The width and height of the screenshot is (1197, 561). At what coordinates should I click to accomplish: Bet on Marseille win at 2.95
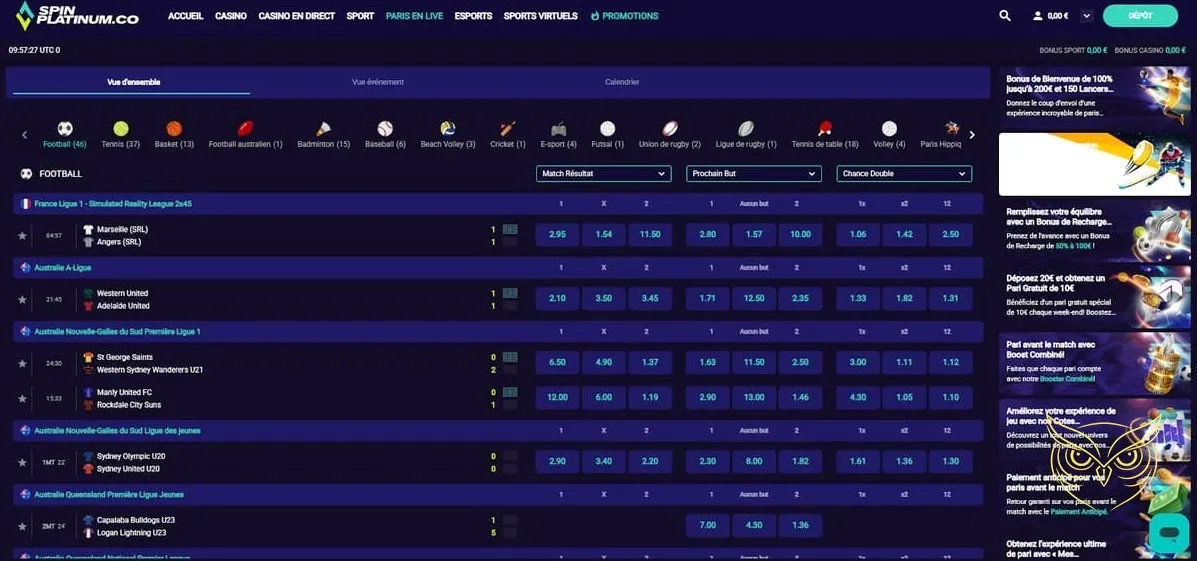(x=557, y=234)
